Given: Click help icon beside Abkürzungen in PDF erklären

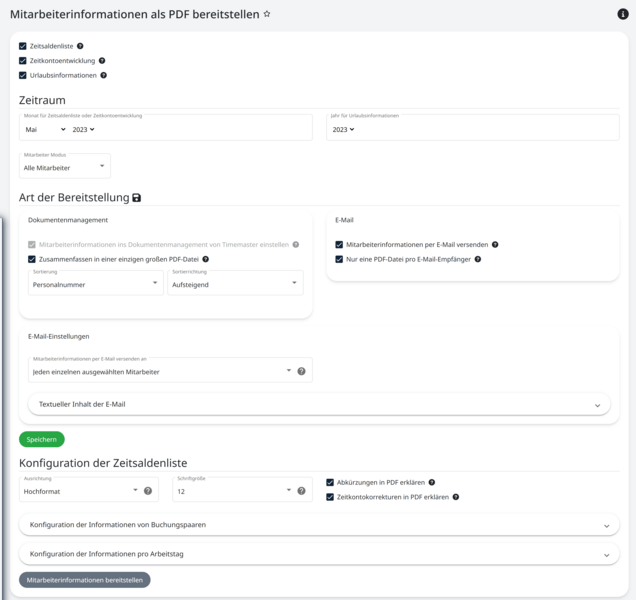Looking at the screenshot, I should coord(432,482).
